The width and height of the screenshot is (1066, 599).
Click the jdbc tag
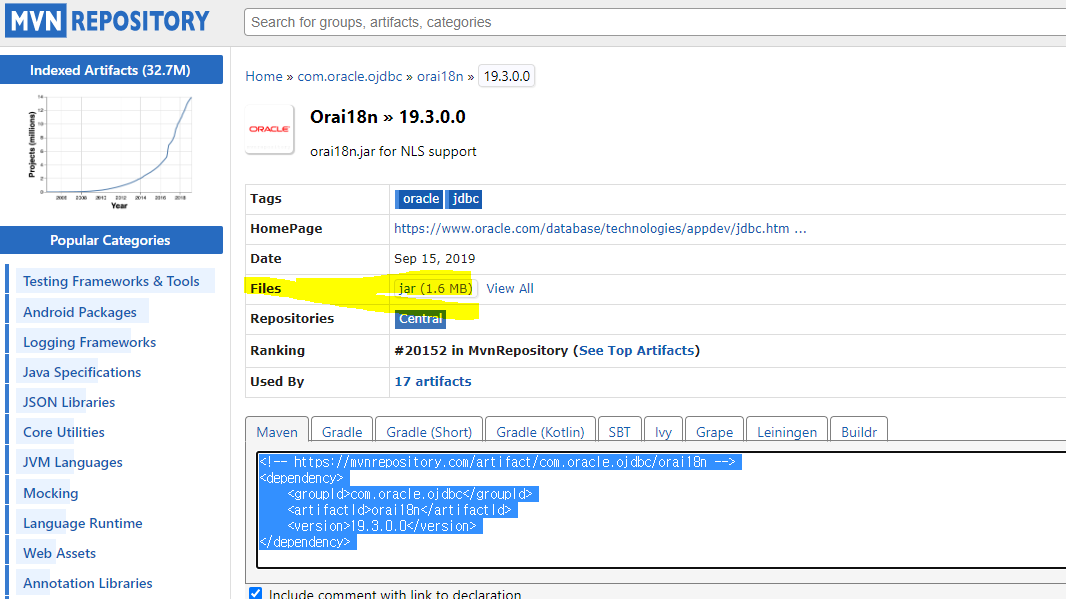click(466, 199)
